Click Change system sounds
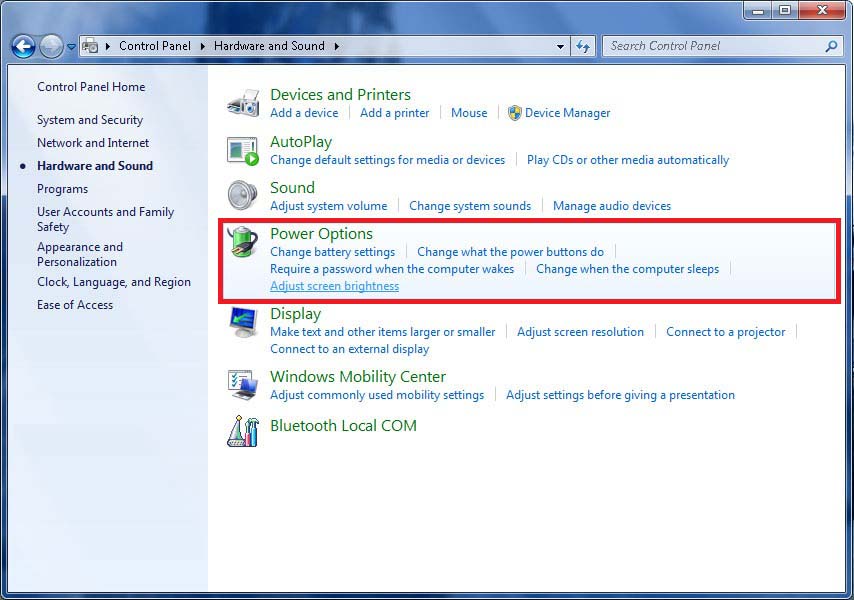854x600 pixels. tap(470, 206)
